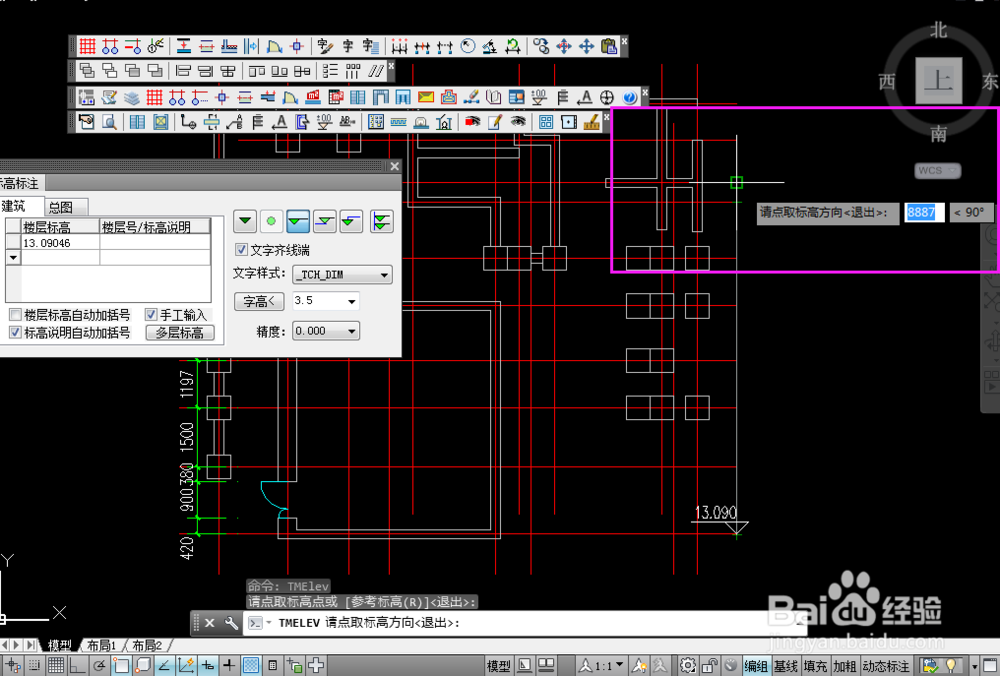The height and width of the screenshot is (676, 1000).
Task: Toggle the 文字齐线端 checkbox
Action: tap(241, 249)
